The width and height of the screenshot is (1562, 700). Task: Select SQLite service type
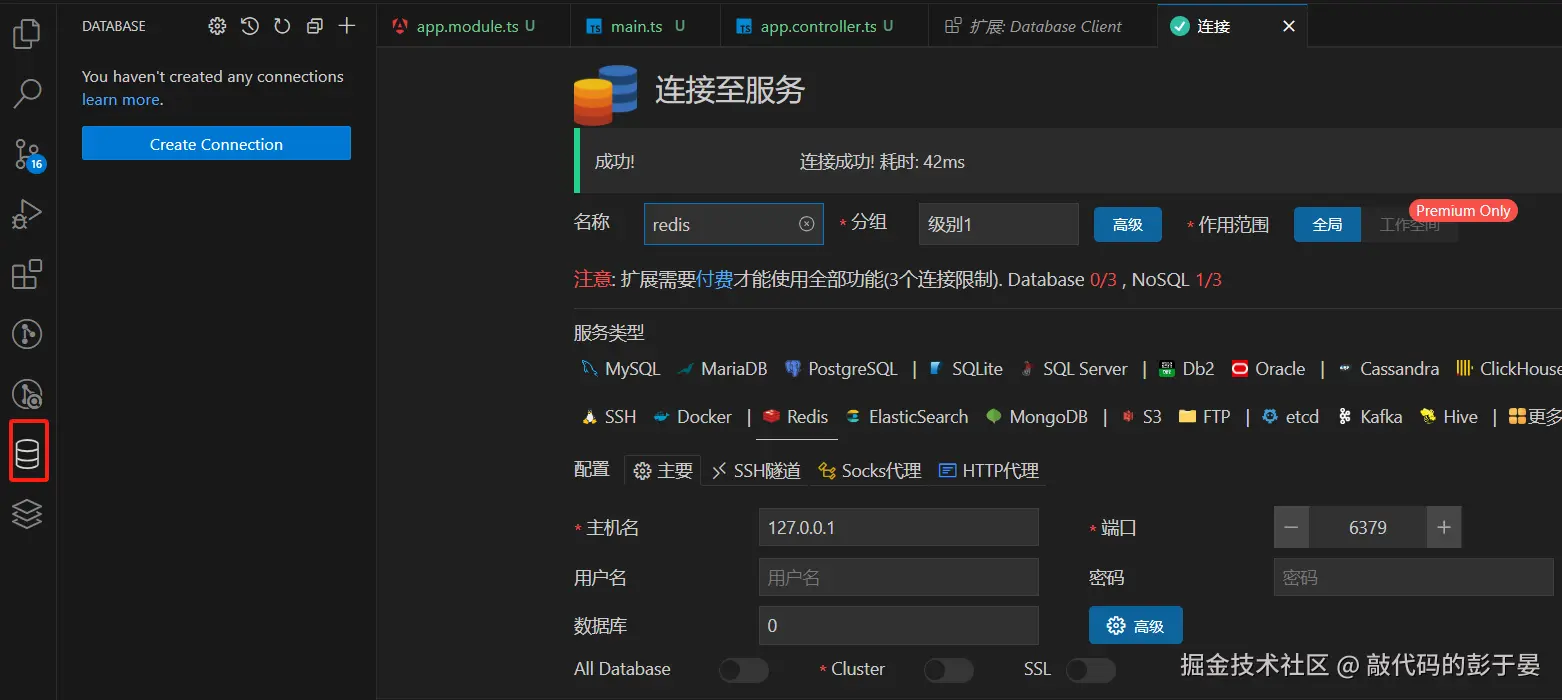click(x=965, y=369)
